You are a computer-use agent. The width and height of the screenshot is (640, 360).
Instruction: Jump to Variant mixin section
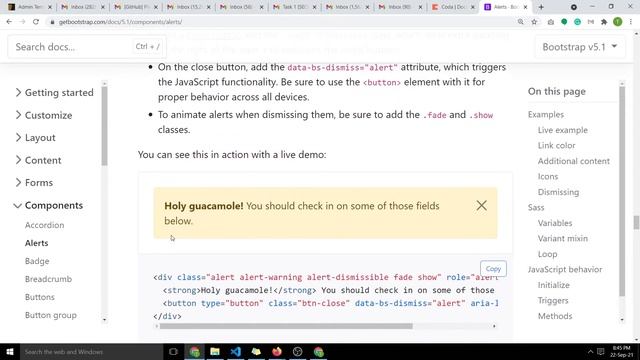point(562,238)
